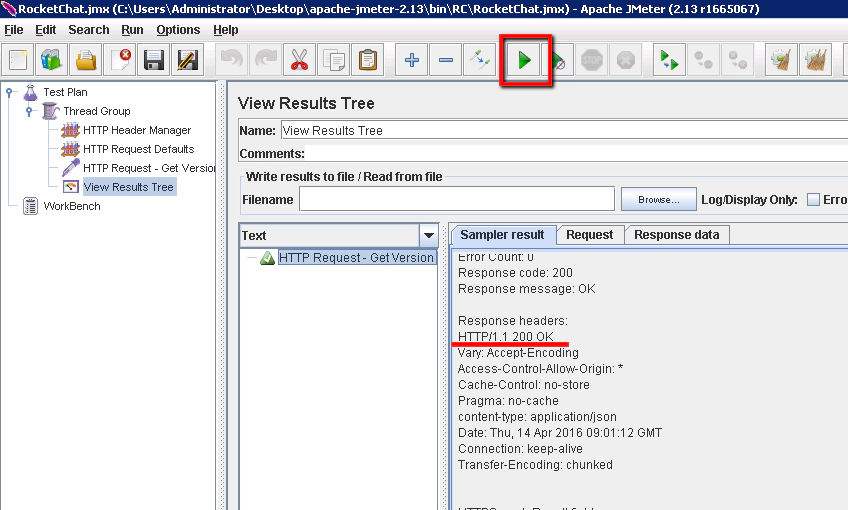Click the Filename input field
Image resolution: width=848 pixels, height=510 pixels.
(x=457, y=200)
